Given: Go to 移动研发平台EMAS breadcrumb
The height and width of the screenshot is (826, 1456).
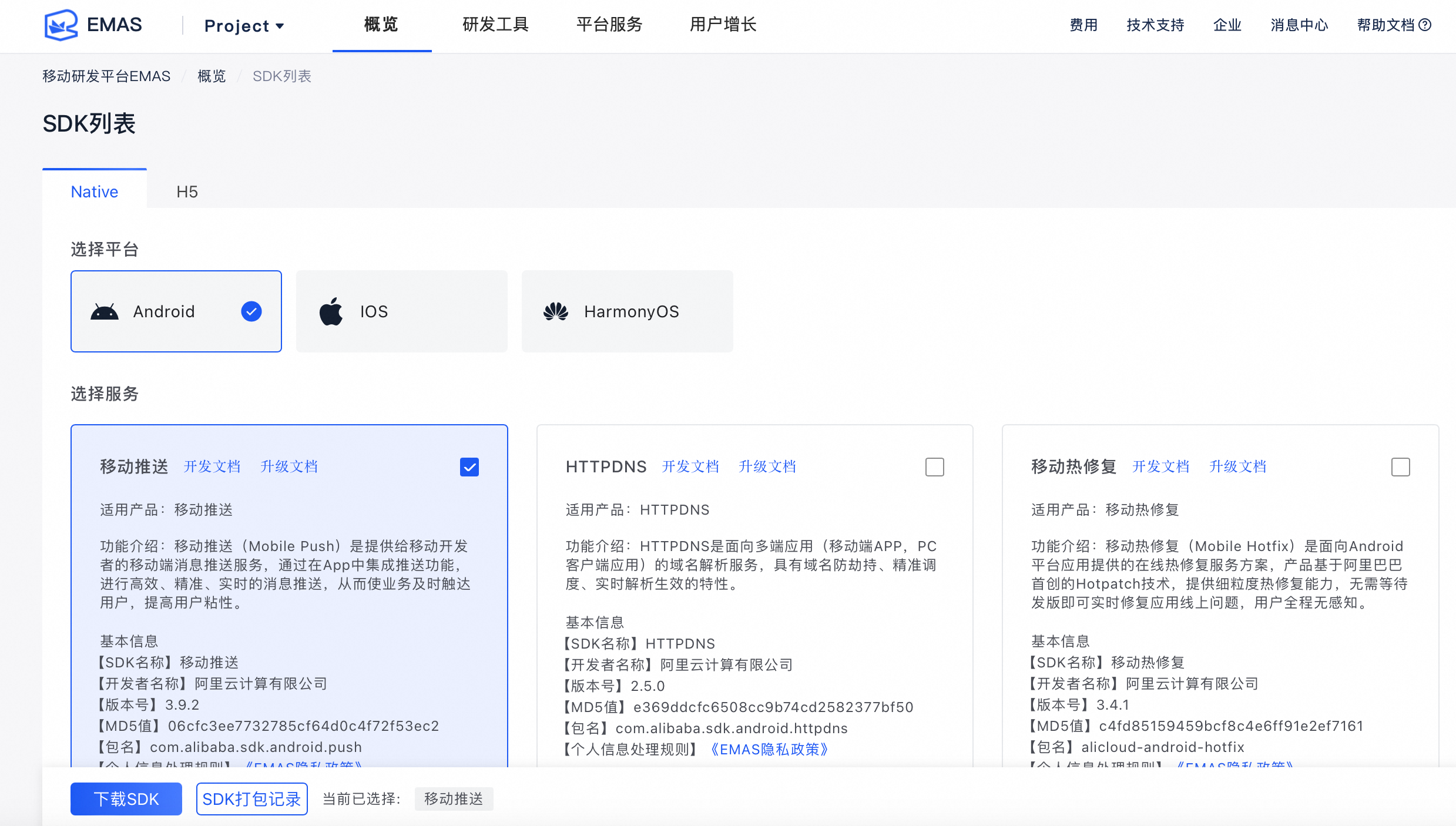Looking at the screenshot, I should [x=106, y=76].
